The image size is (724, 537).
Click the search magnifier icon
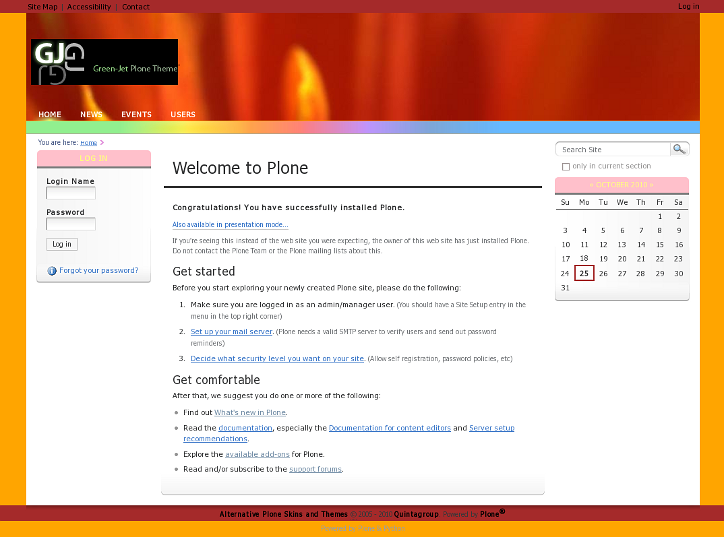(x=679, y=149)
